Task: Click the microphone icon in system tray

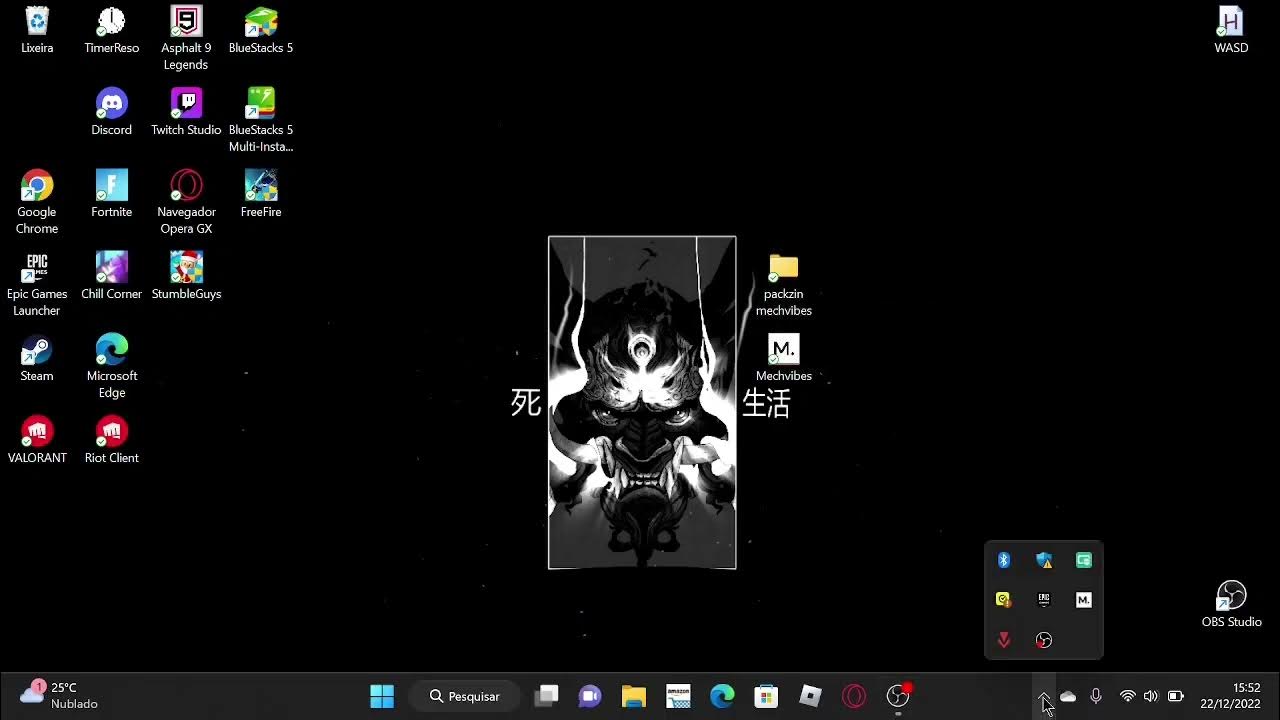Action: tap(1096, 696)
